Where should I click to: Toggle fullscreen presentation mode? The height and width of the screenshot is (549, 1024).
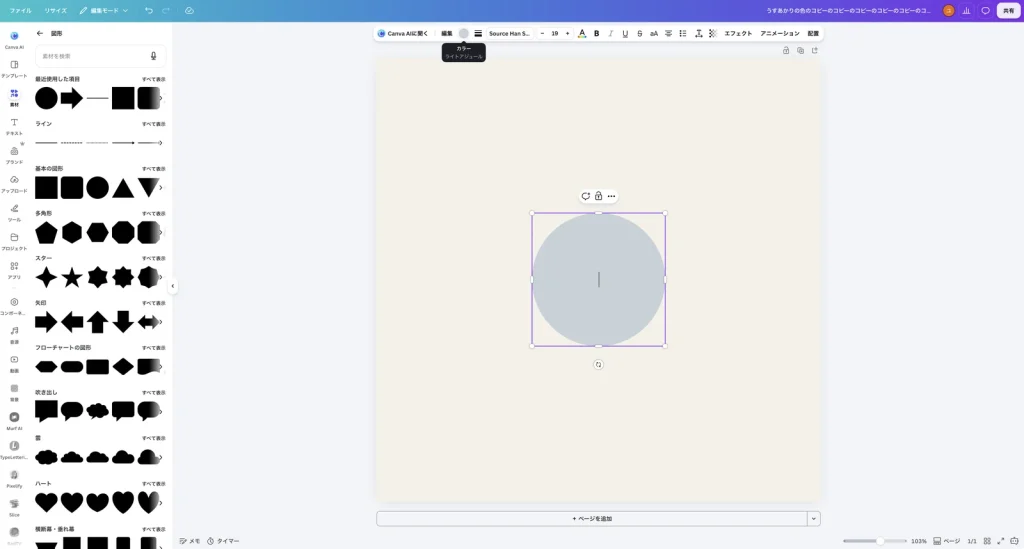[x=1000, y=541]
